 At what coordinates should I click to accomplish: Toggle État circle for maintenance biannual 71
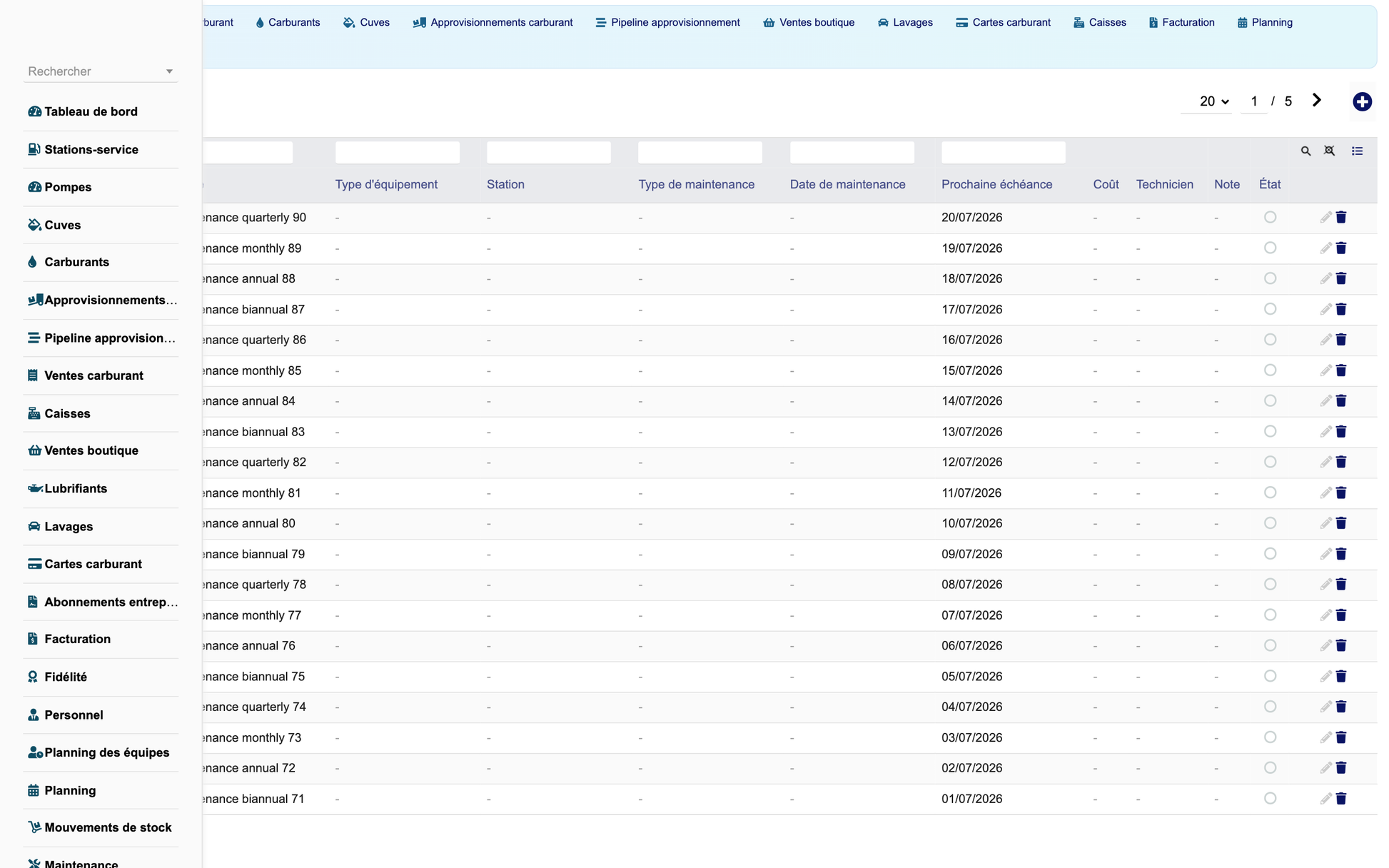[1270, 799]
